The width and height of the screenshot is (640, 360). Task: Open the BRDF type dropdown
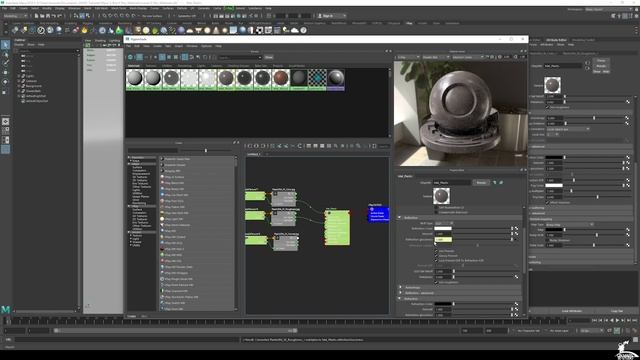click(x=444, y=223)
